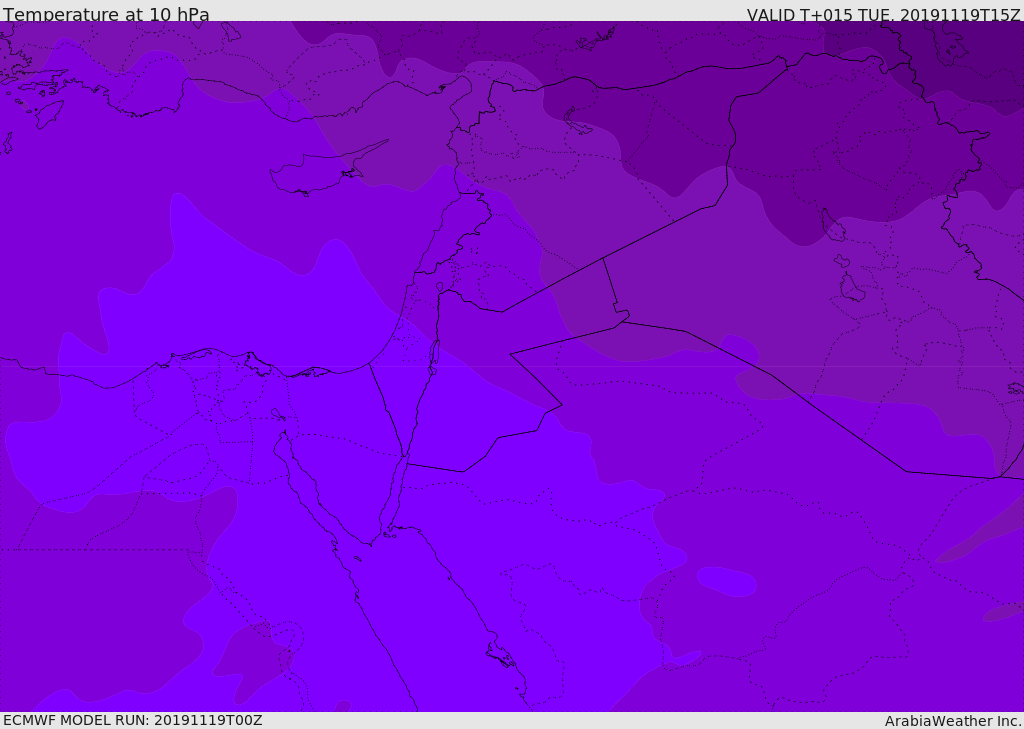
Task: Click the "Temperature at 10 hPa" title
Action: pos(106,15)
